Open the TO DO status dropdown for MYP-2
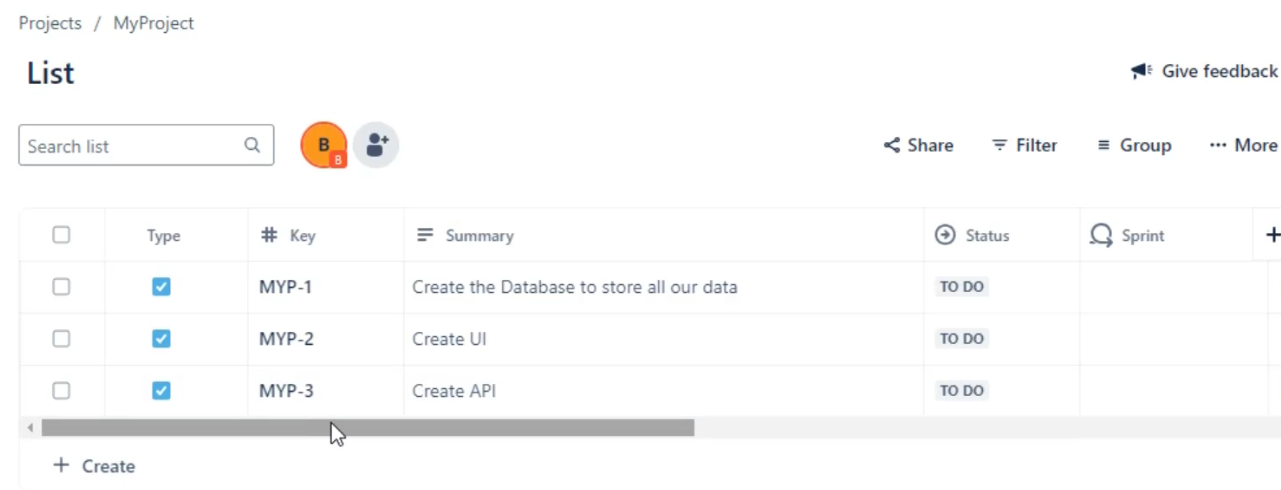This screenshot has height=490, width=1281. point(962,339)
